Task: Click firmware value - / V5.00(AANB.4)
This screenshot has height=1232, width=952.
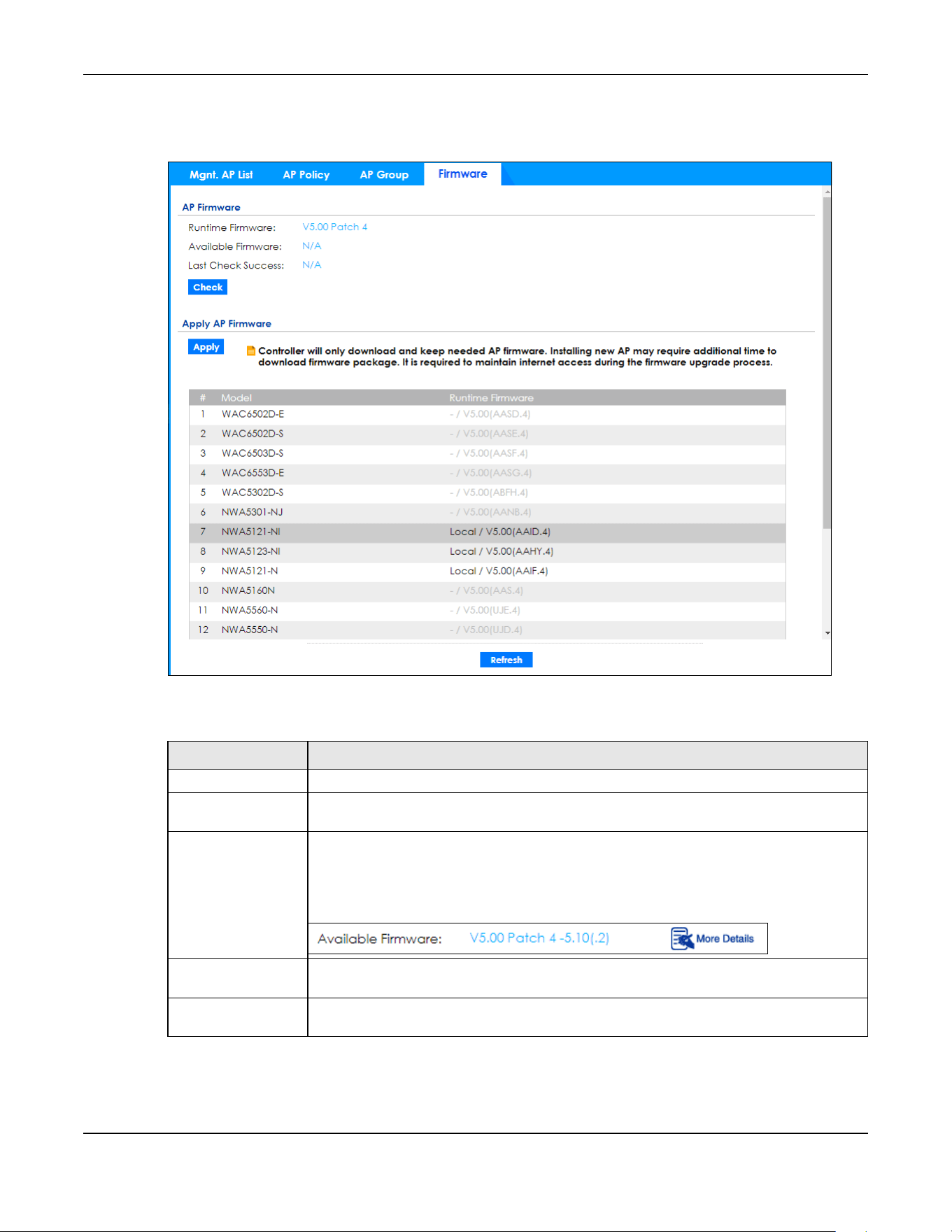Action: coord(490,512)
